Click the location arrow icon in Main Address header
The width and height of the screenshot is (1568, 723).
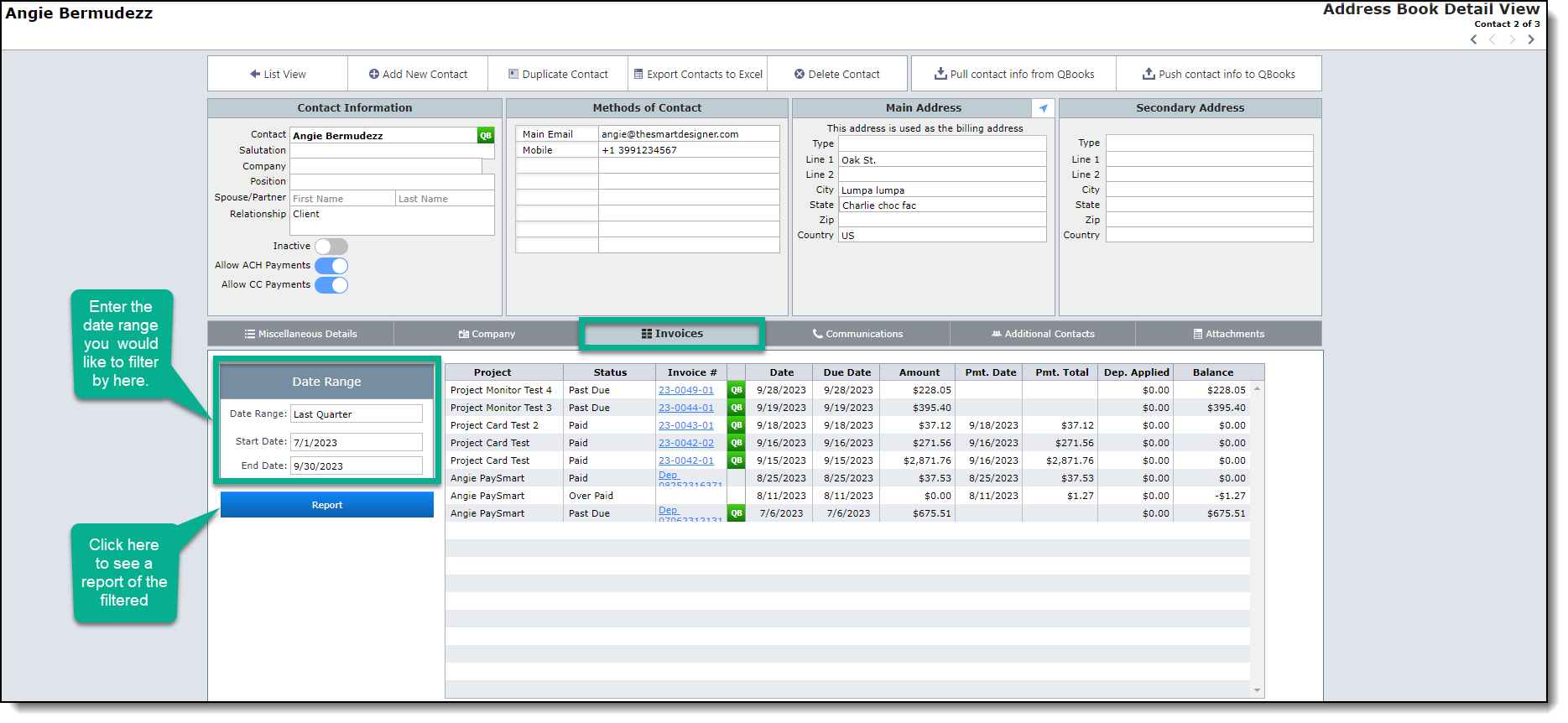1043,108
